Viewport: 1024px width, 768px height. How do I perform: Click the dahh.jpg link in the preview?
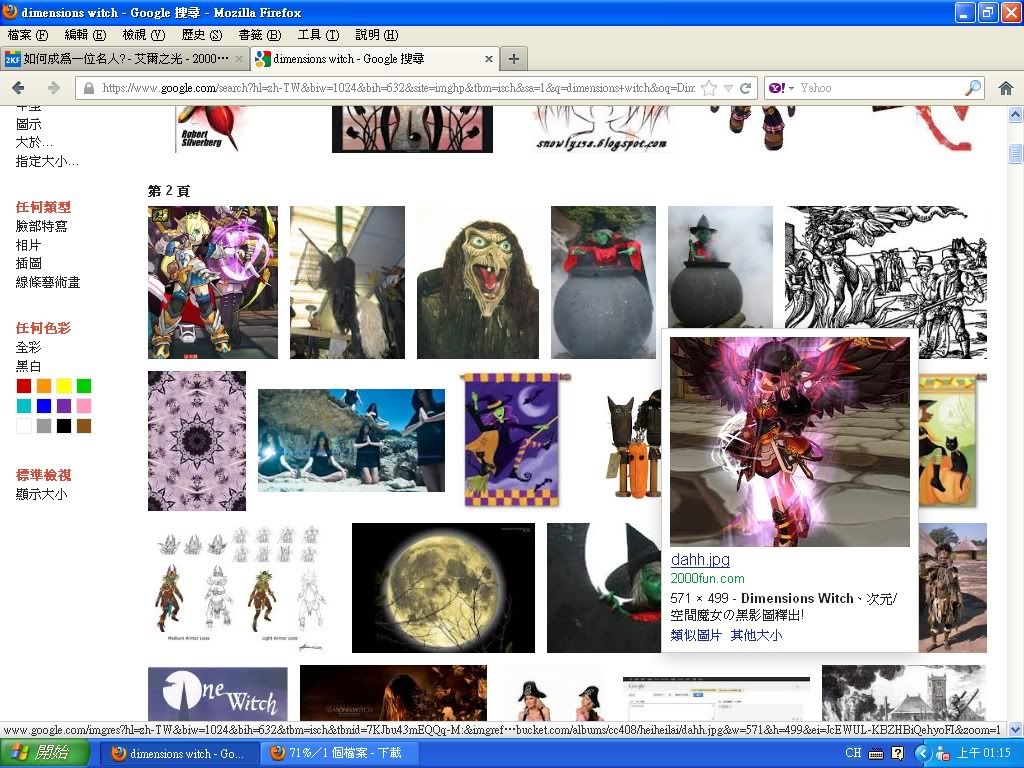pos(700,559)
